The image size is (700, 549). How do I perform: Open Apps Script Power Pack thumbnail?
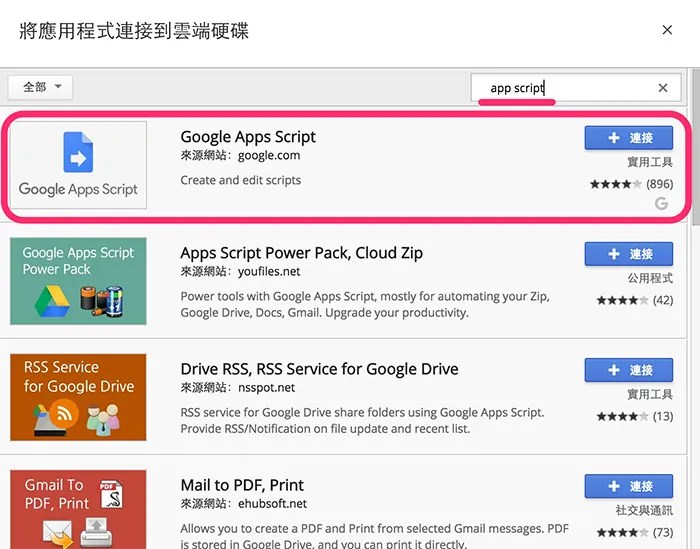[78, 281]
